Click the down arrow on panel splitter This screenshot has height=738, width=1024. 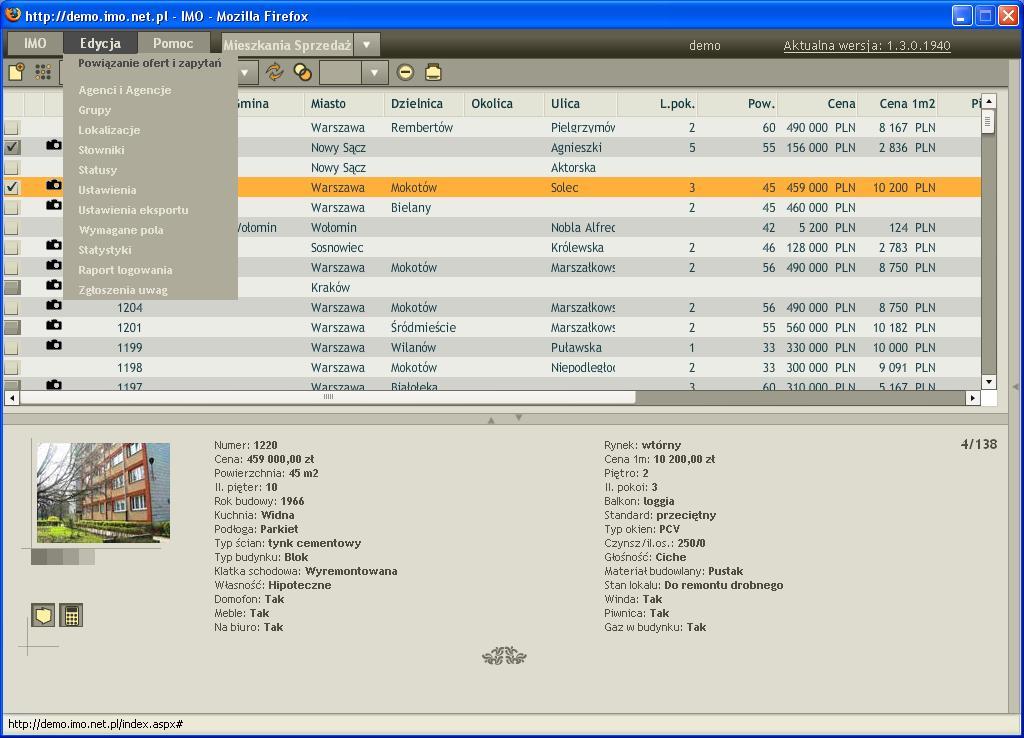[x=519, y=417]
